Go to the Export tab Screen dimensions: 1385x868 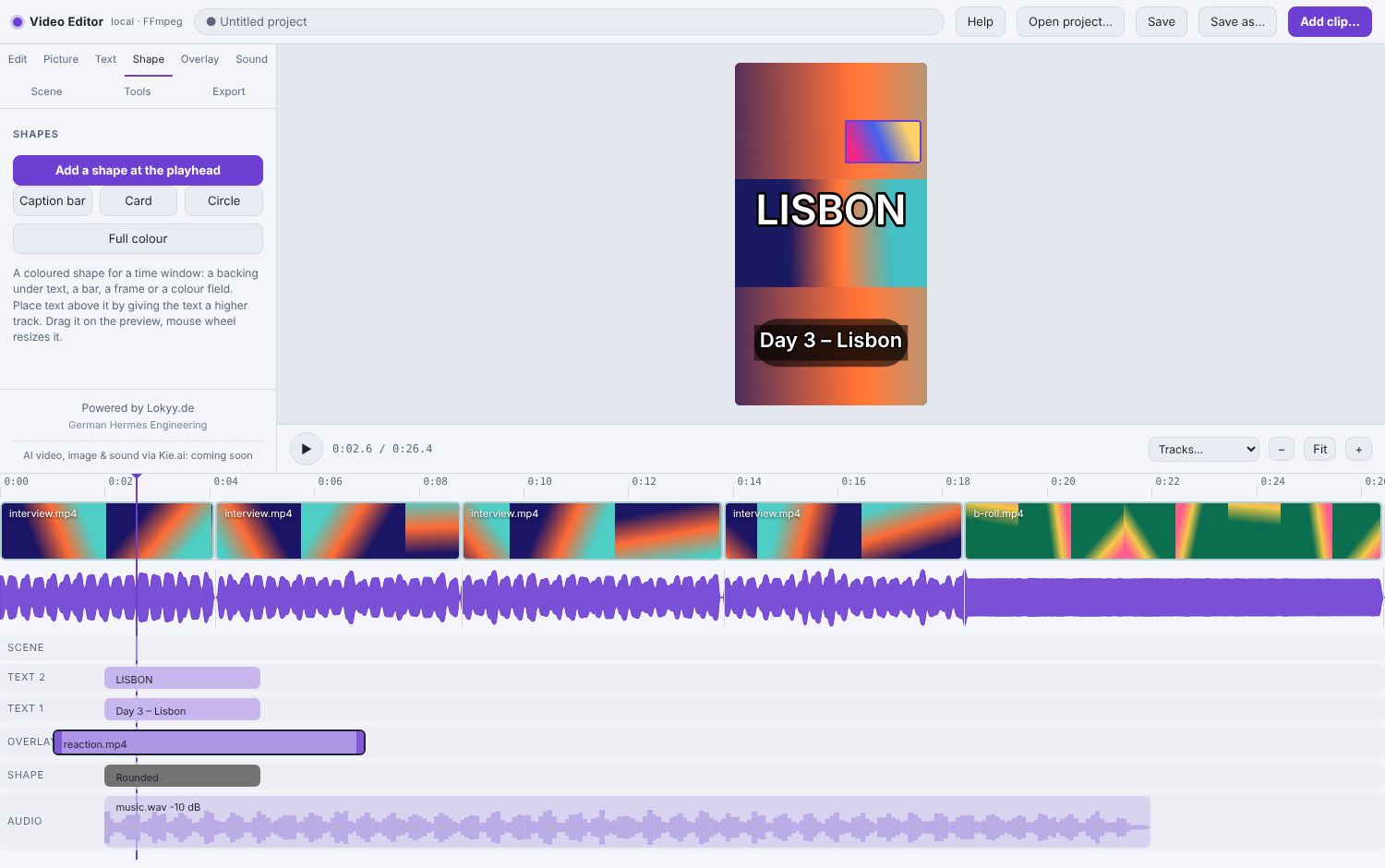click(229, 91)
